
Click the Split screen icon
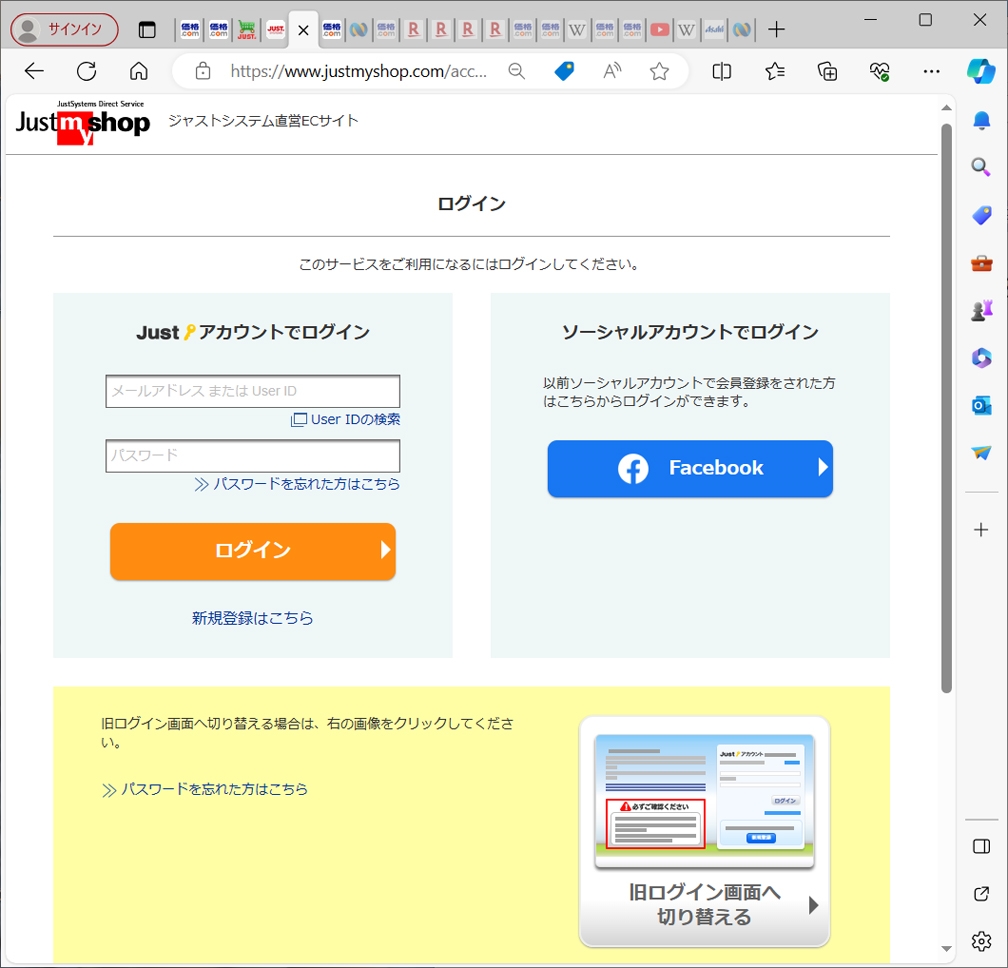[721, 71]
